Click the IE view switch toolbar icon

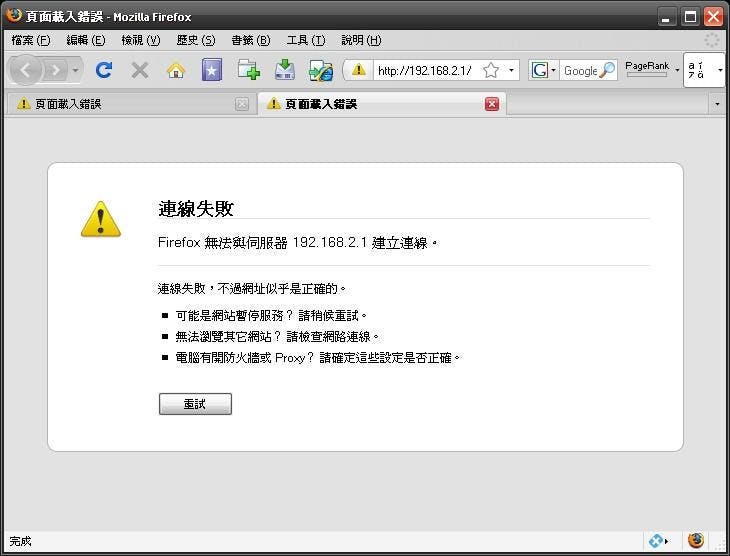click(x=321, y=71)
